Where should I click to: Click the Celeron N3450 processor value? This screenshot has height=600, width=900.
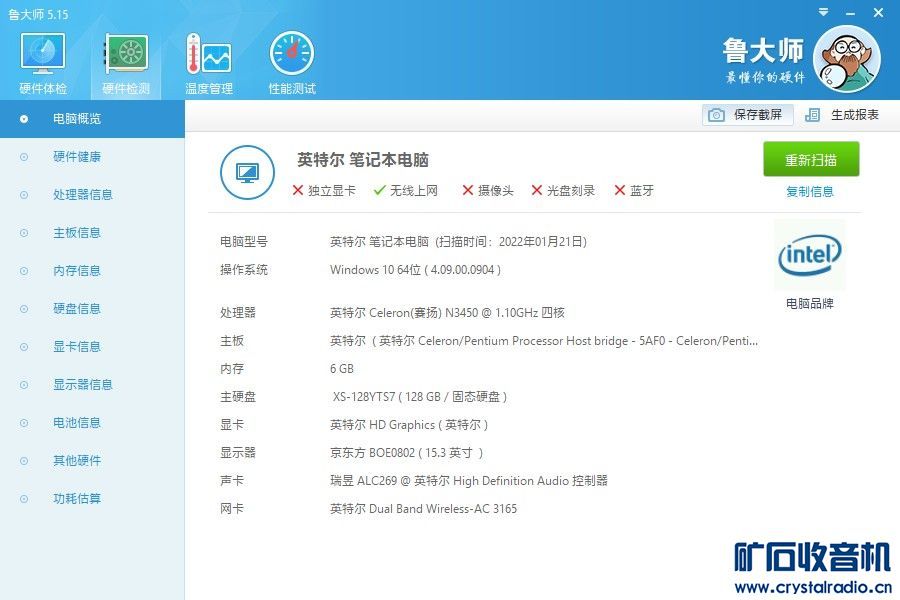click(447, 313)
